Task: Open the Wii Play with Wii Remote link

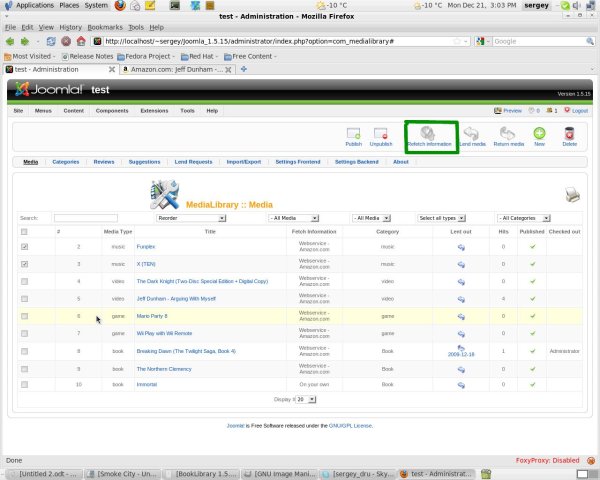Action: (x=164, y=333)
